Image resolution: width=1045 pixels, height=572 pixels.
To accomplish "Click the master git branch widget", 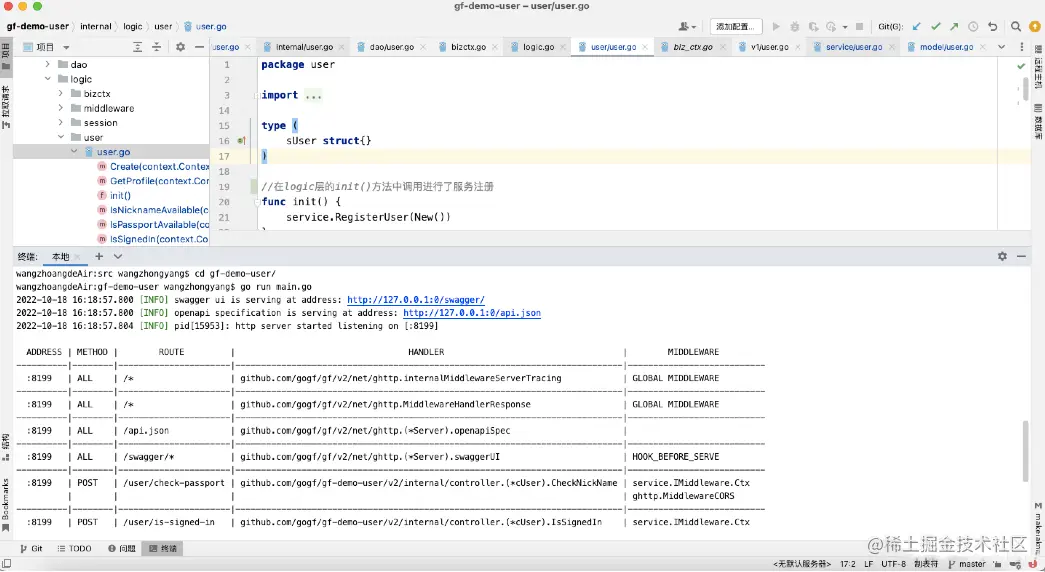I will point(967,564).
